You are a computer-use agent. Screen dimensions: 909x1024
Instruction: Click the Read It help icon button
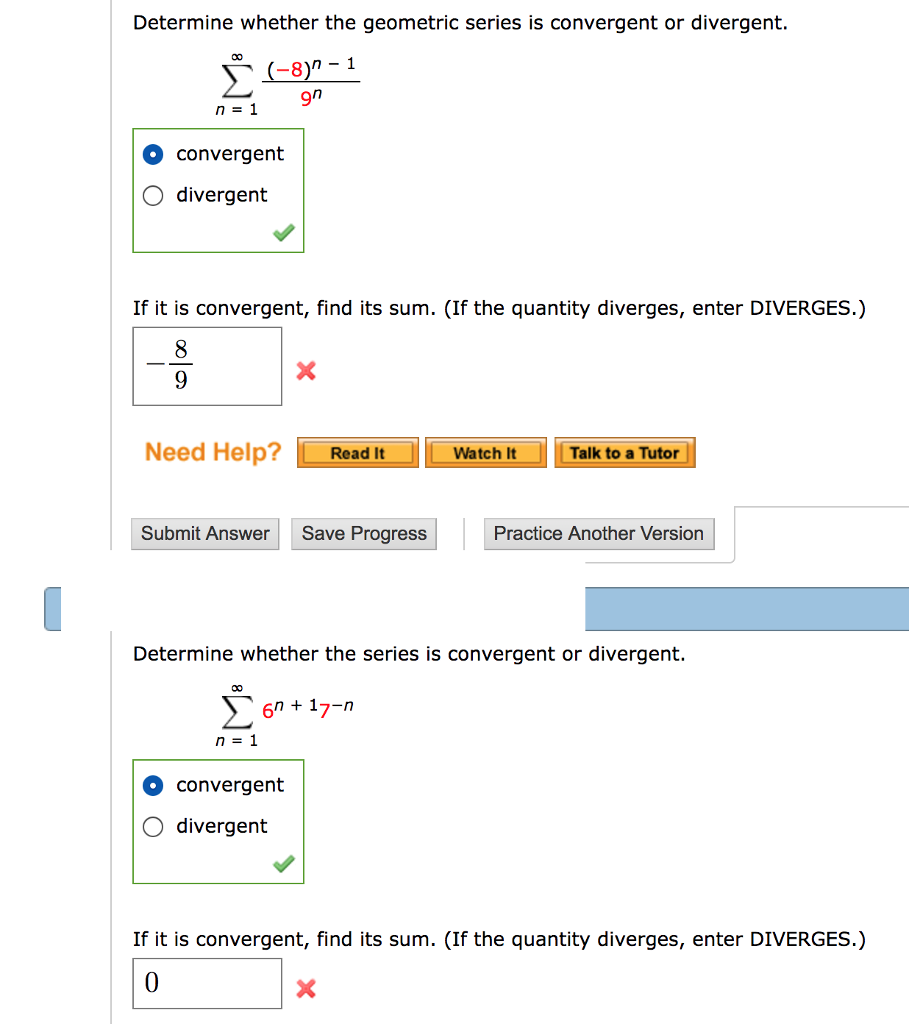tap(357, 452)
